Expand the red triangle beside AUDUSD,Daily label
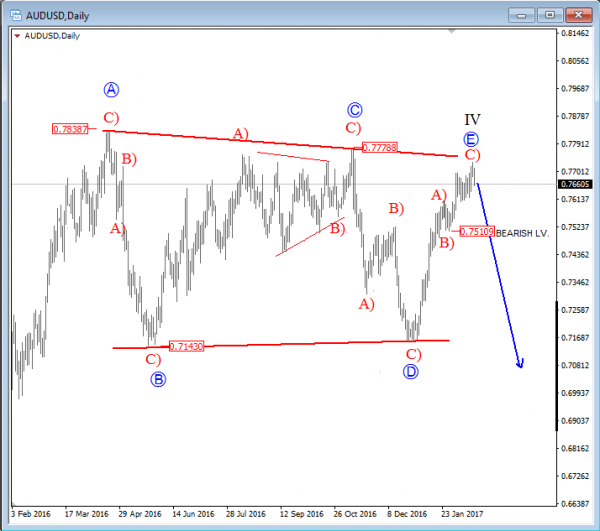Viewport: 600px width, 531px height. pos(17,36)
